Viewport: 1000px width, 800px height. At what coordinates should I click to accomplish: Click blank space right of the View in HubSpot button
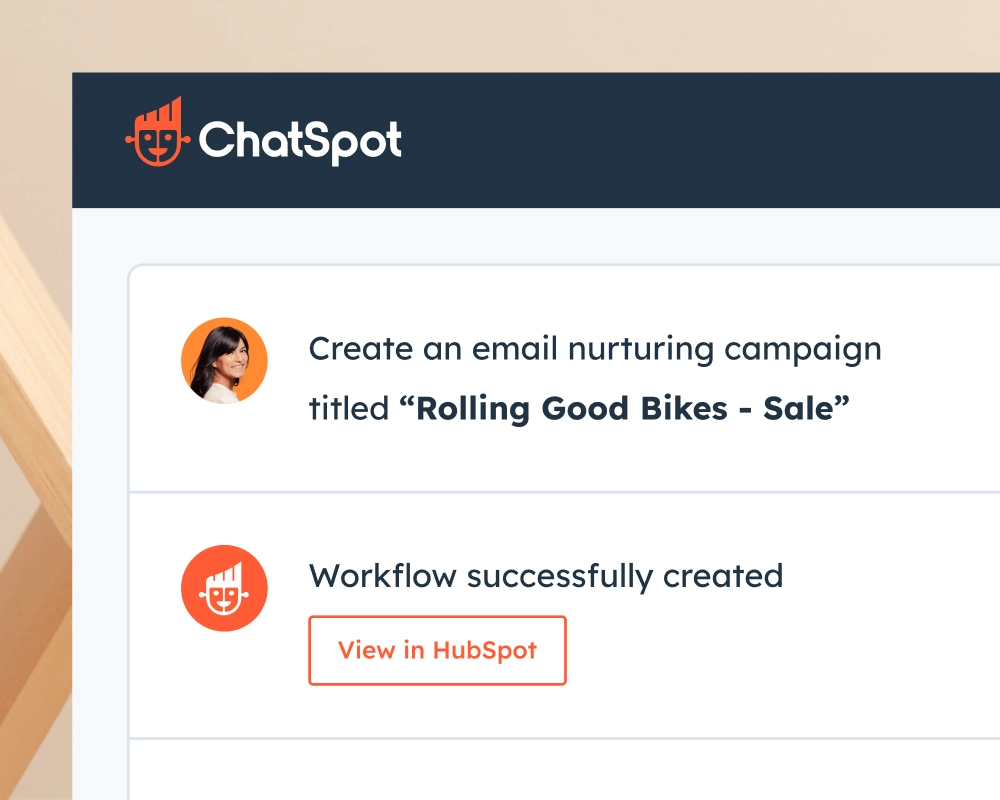pos(780,651)
